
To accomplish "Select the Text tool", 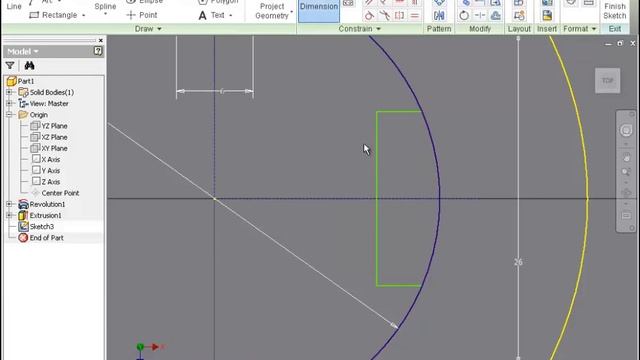I will click(211, 15).
